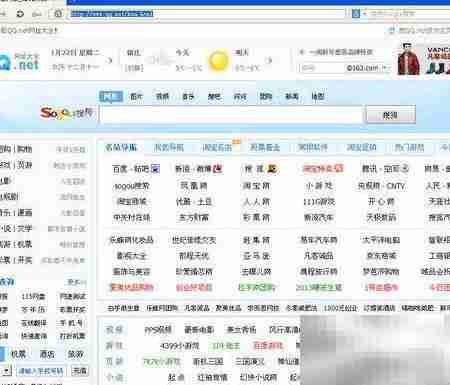
Task: Open the 携程旅行网 link
Action: (319, 271)
